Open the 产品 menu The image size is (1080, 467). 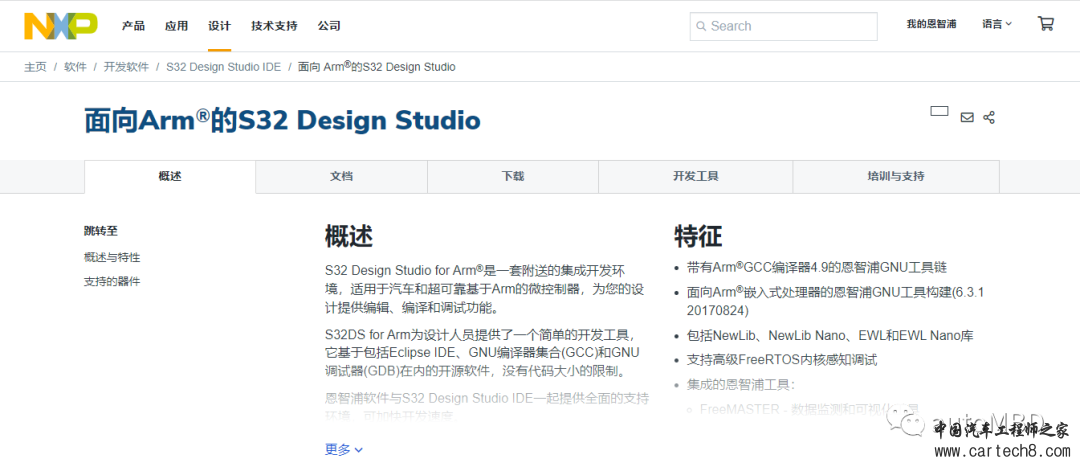[x=133, y=26]
